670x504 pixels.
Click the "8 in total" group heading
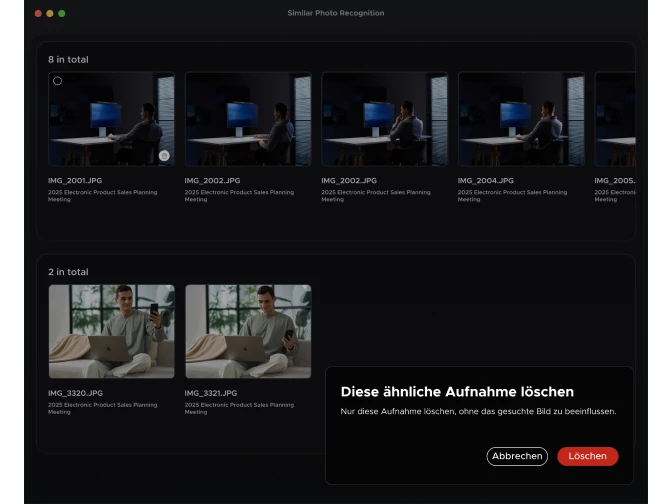click(68, 60)
